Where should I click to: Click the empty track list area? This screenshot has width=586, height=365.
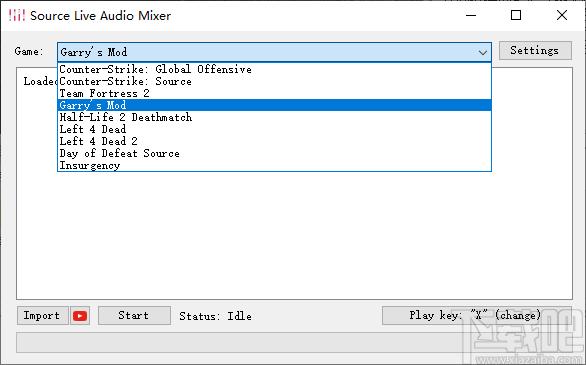tap(294, 235)
